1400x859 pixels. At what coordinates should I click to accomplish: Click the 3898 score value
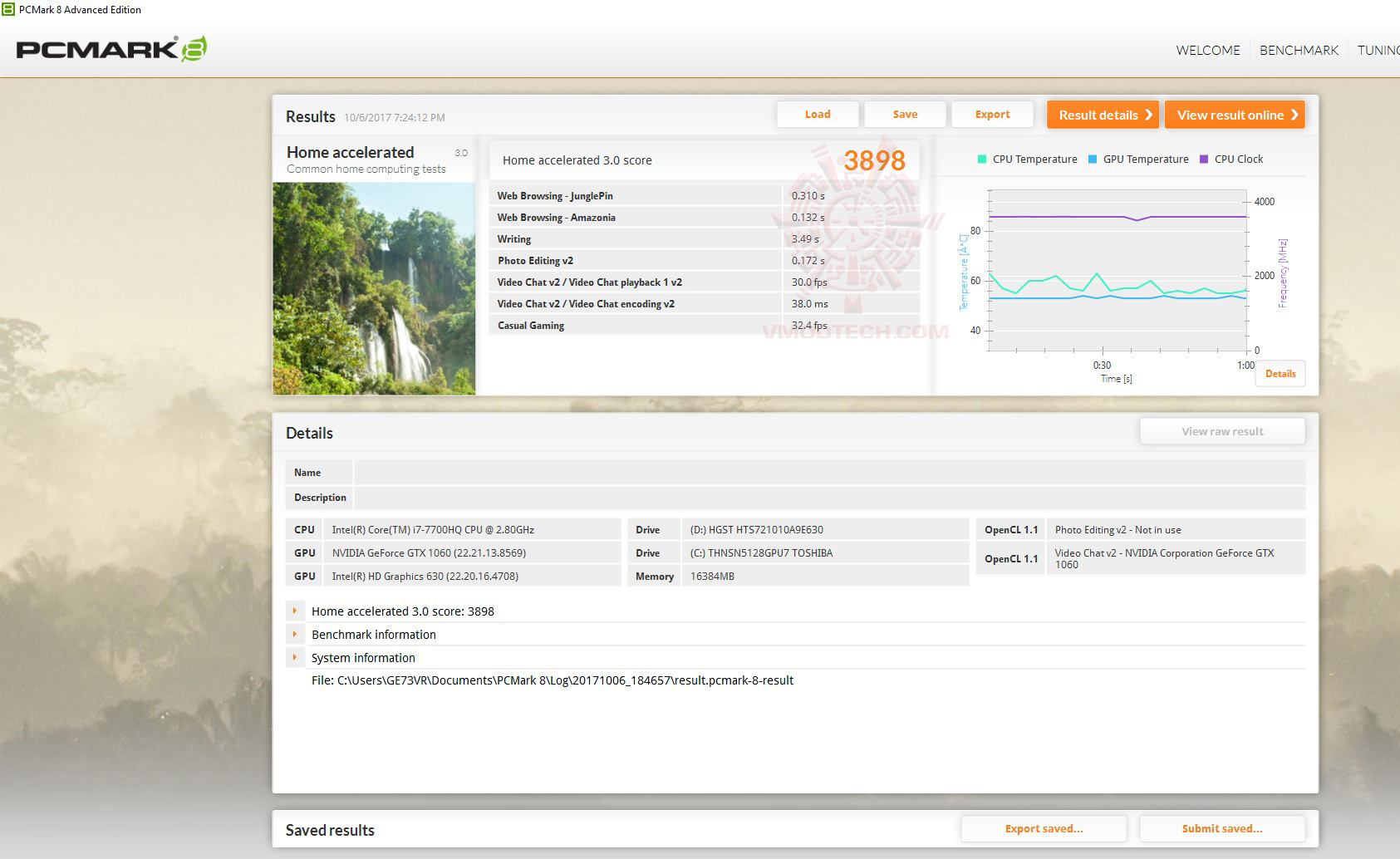[874, 160]
